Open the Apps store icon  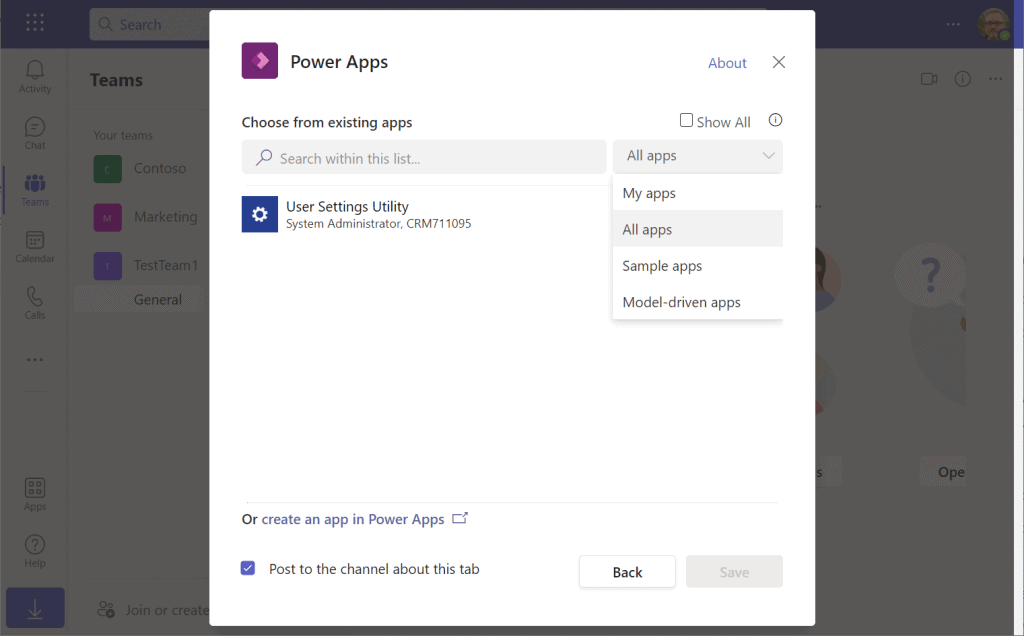35,493
